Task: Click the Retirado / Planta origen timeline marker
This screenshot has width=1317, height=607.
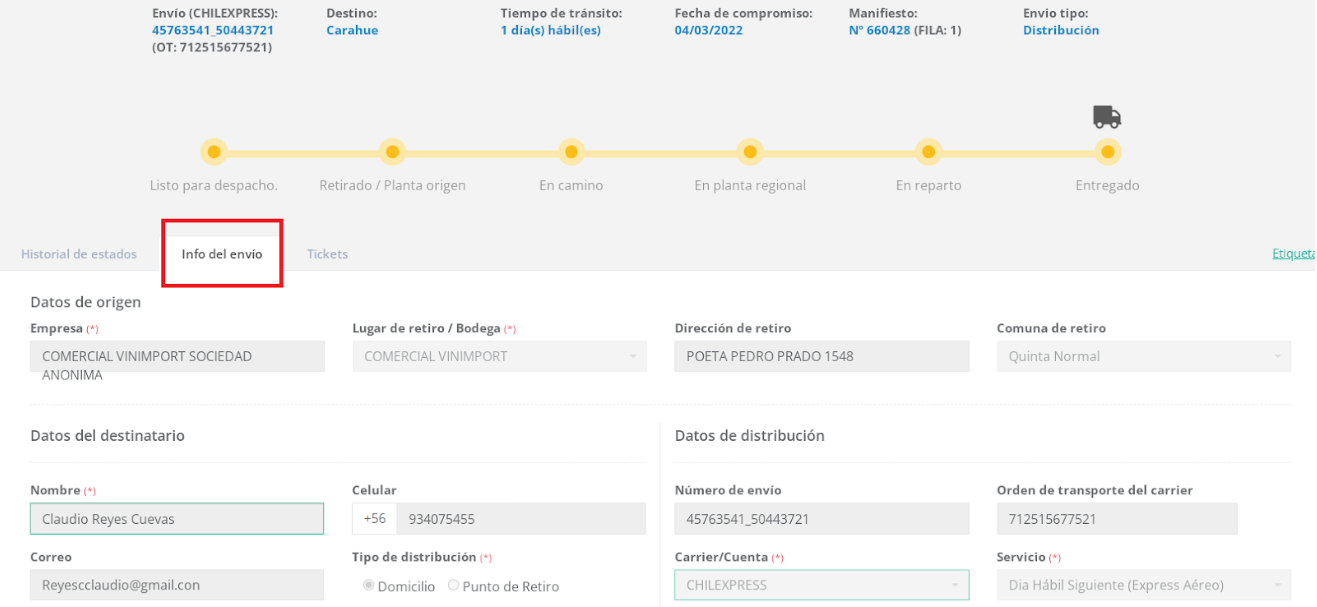Action: tap(392, 152)
